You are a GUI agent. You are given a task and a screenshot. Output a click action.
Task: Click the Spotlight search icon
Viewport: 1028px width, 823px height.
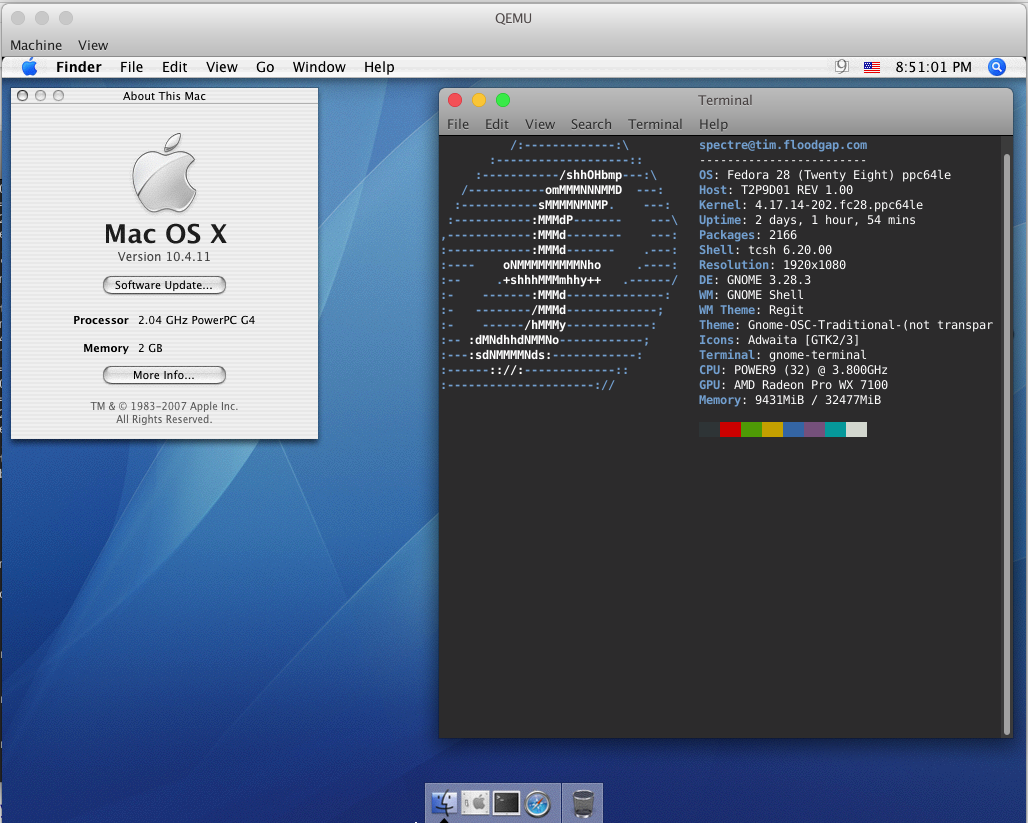click(x=997, y=67)
